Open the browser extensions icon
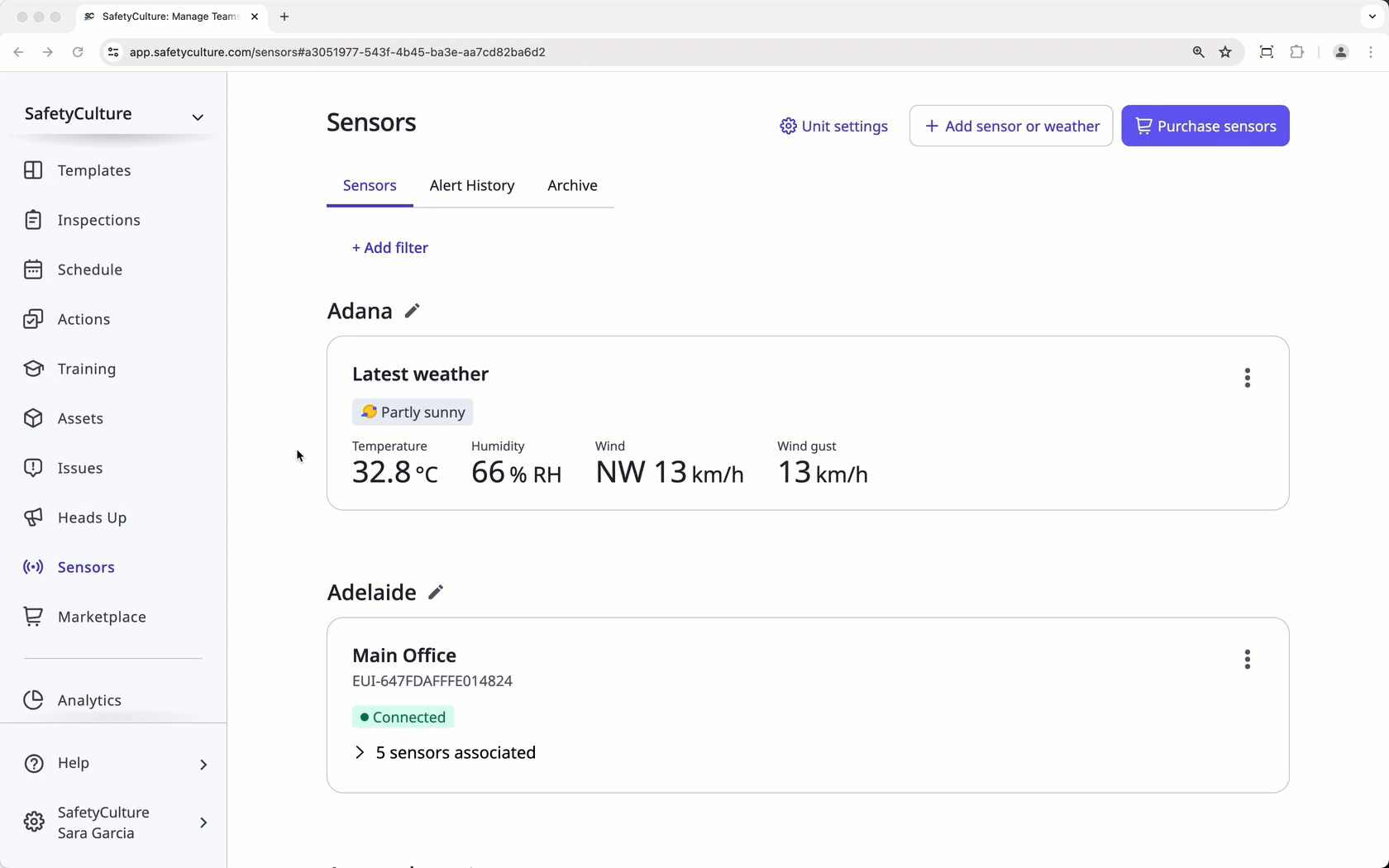Screen dimensions: 1389x868 (x=1296, y=52)
